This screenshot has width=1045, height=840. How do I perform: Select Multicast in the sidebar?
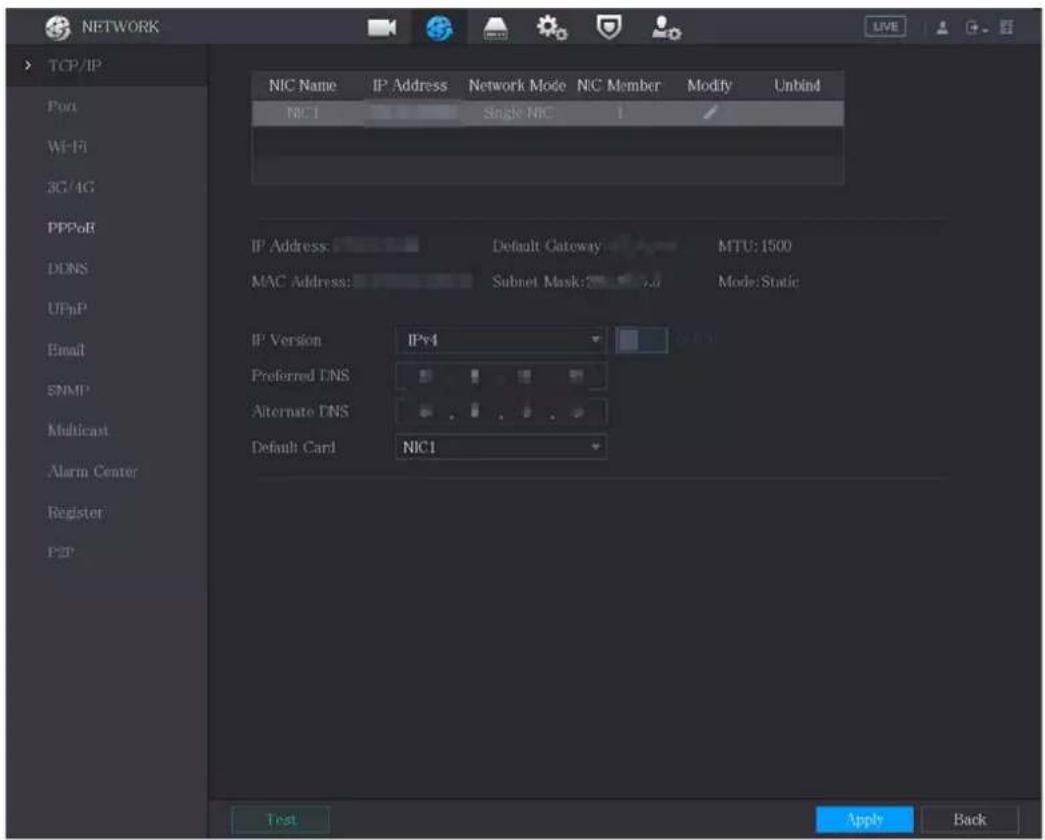pos(78,431)
